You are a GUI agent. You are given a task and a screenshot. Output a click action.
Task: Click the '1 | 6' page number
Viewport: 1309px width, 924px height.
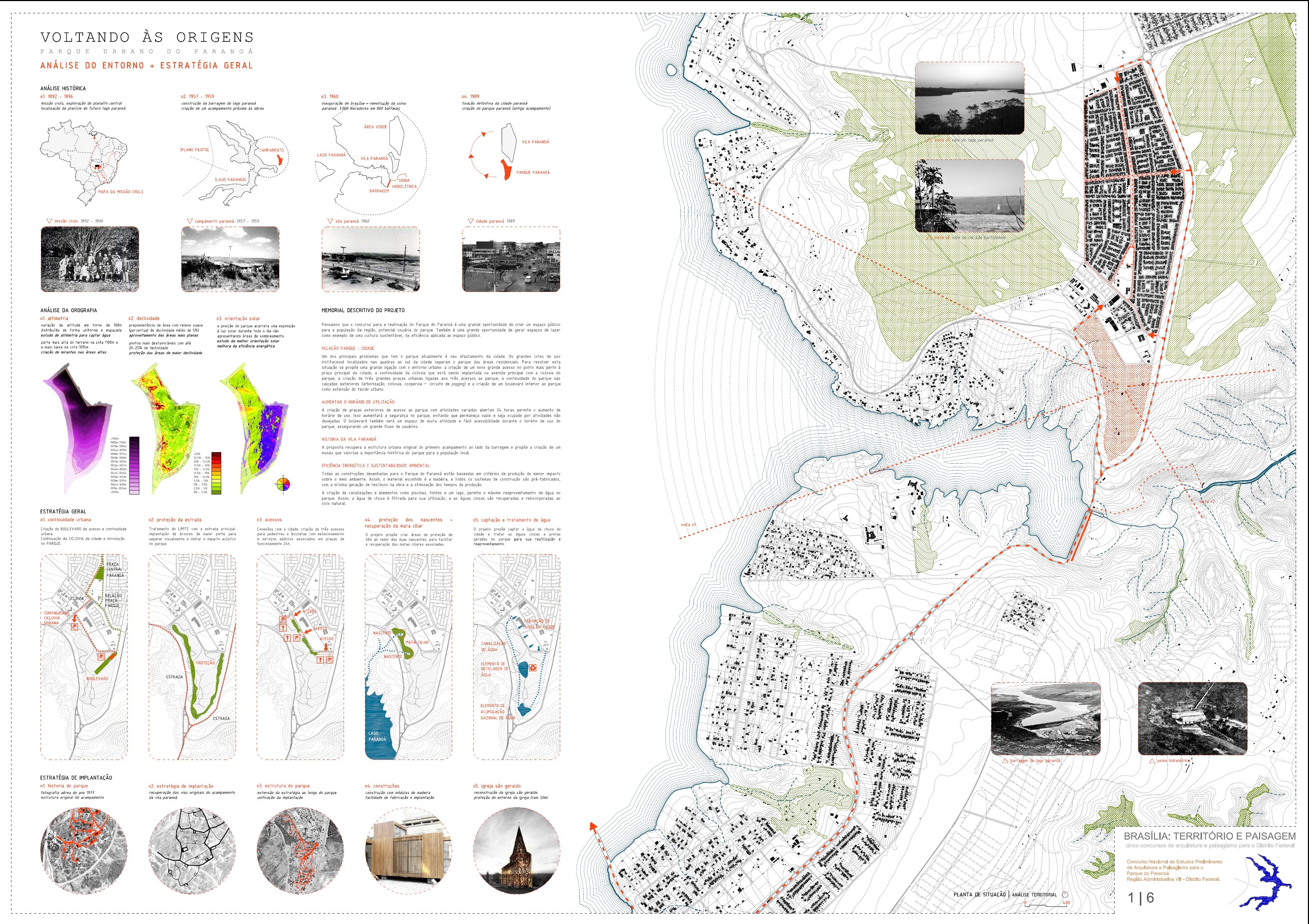tap(1140, 898)
